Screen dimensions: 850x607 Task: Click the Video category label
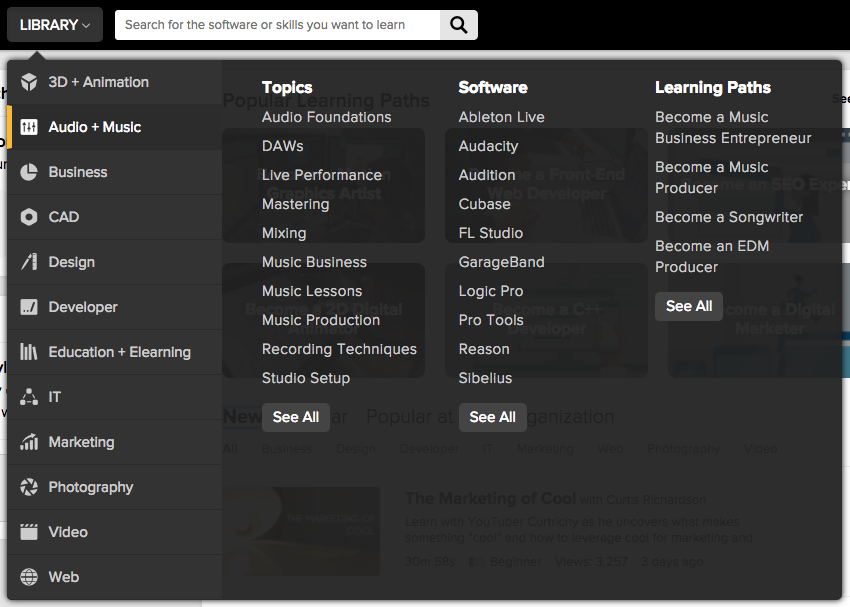68,532
